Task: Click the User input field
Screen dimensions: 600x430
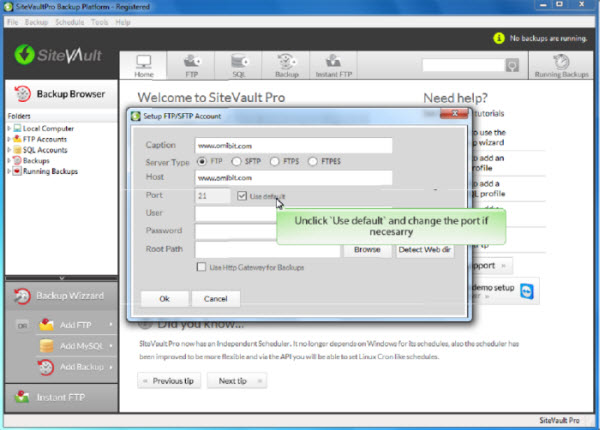Action: (x=235, y=213)
